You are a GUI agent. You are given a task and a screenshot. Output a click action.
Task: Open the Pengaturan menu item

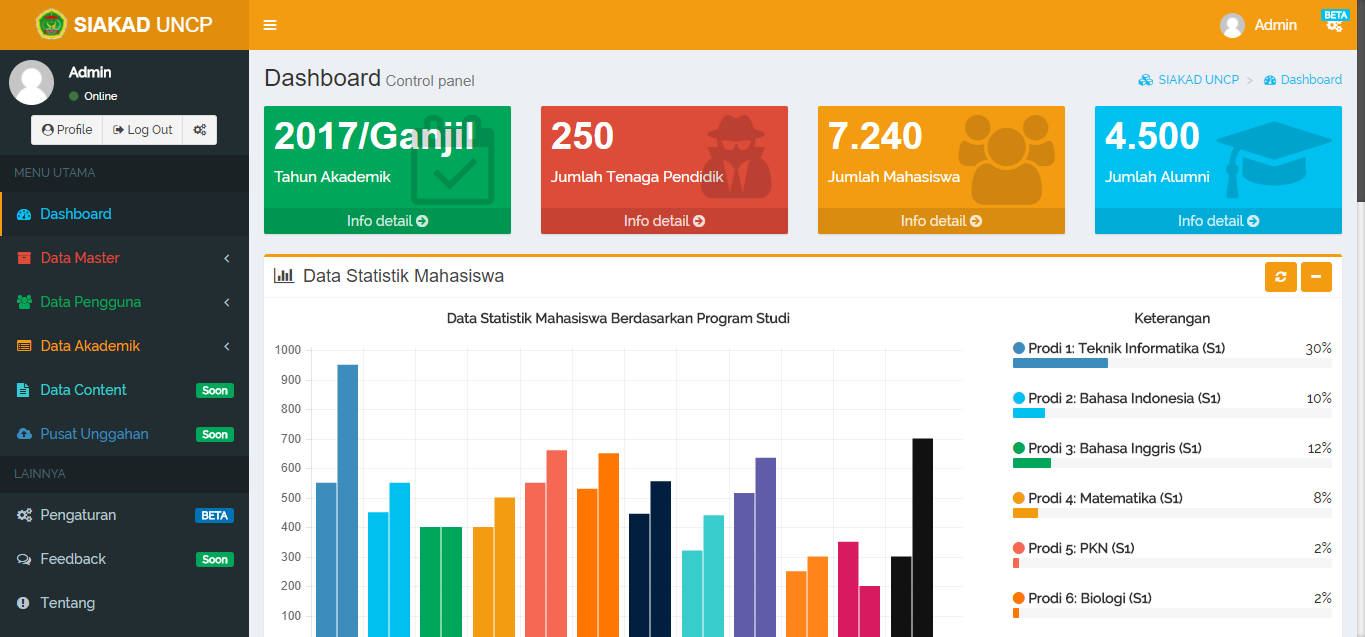(x=124, y=515)
